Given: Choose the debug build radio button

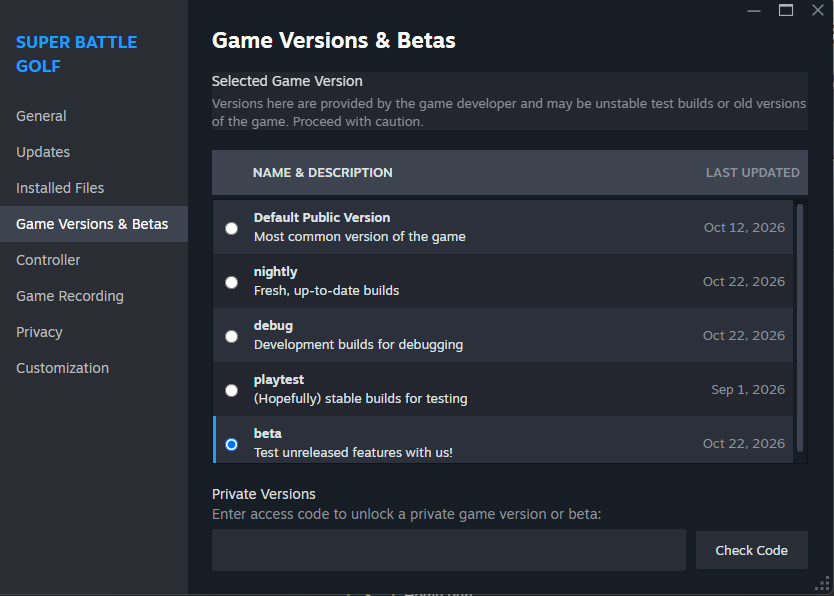Looking at the screenshot, I should point(231,337).
